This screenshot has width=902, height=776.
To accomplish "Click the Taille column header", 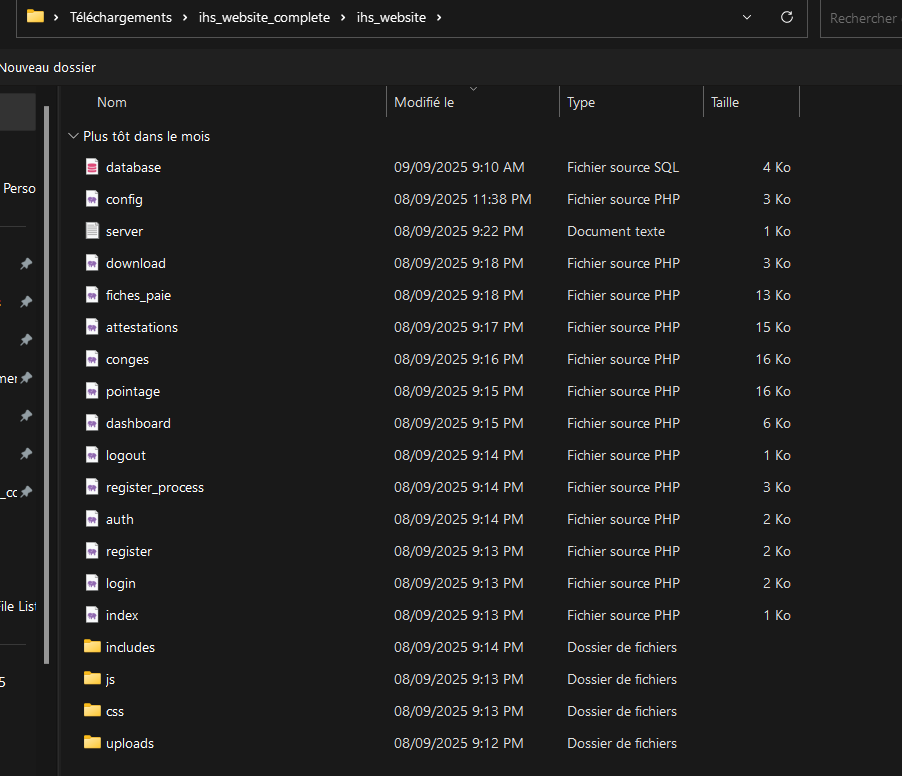I will (x=725, y=102).
